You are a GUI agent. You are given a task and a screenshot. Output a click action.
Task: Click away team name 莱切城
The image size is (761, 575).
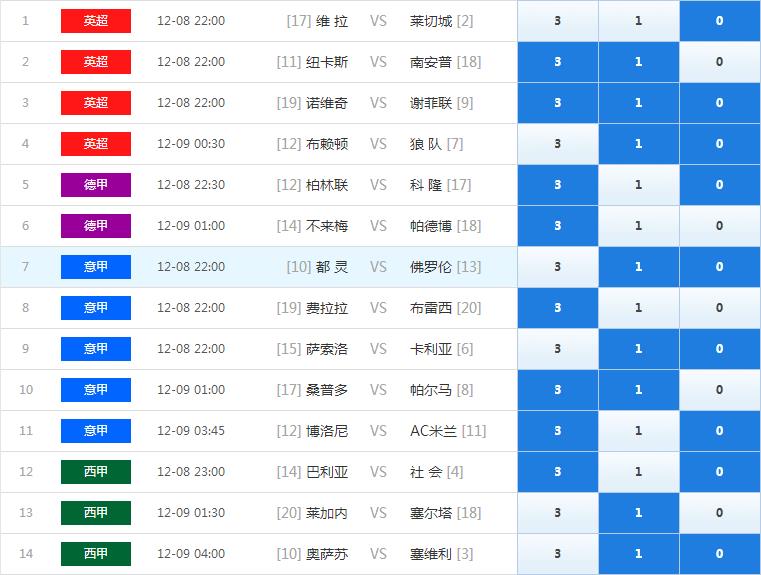[x=431, y=21]
